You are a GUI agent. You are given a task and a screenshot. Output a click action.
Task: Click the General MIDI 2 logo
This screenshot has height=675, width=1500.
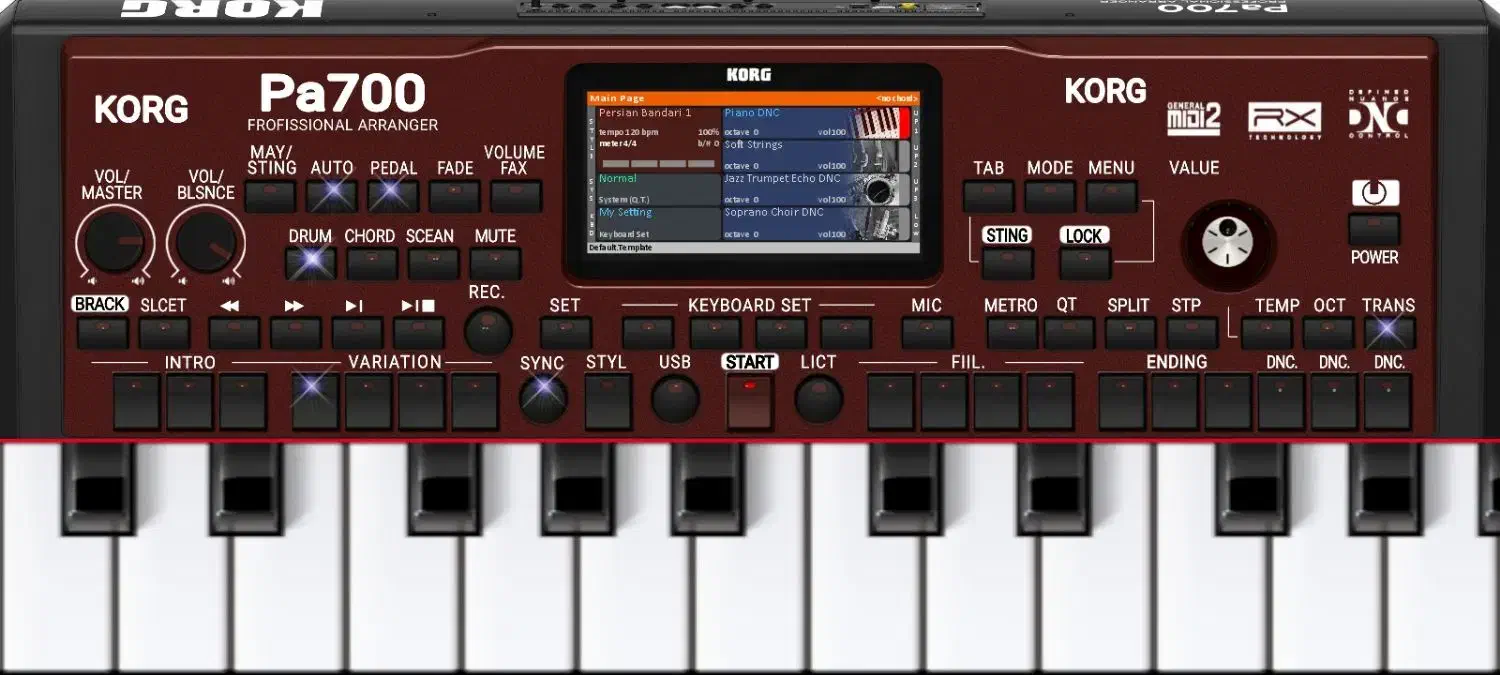pyautogui.click(x=1194, y=118)
